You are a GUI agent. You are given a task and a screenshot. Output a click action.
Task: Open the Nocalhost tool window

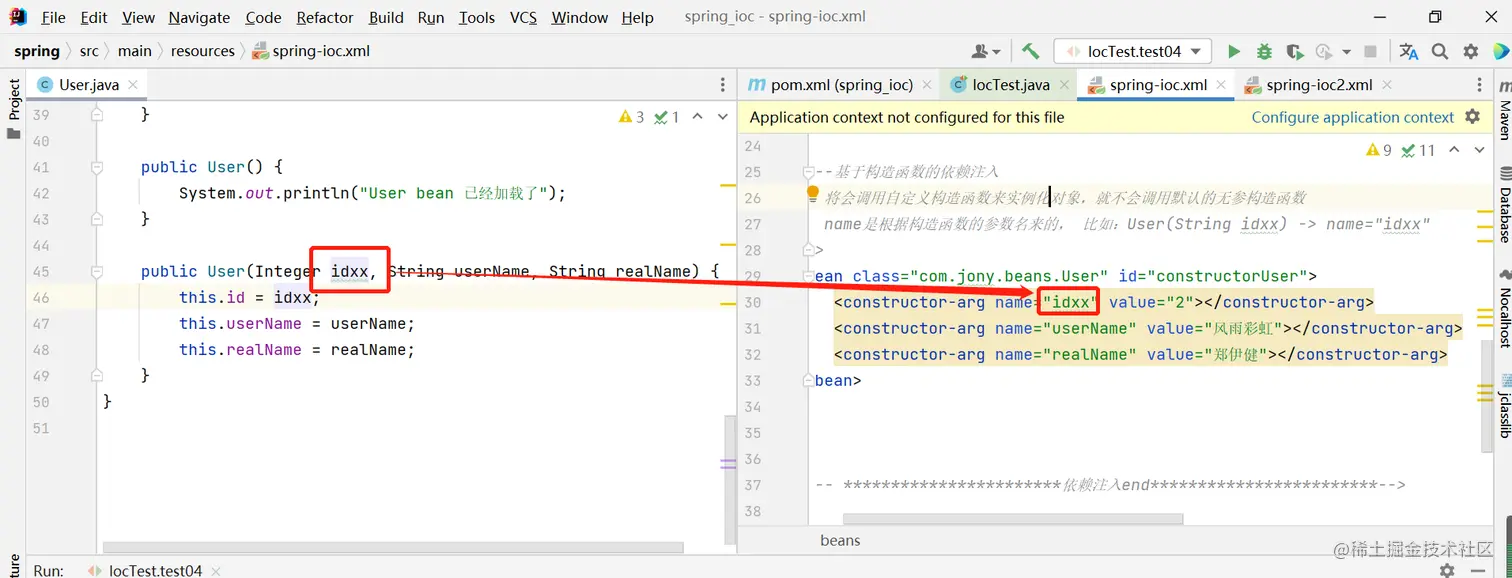[1504, 308]
